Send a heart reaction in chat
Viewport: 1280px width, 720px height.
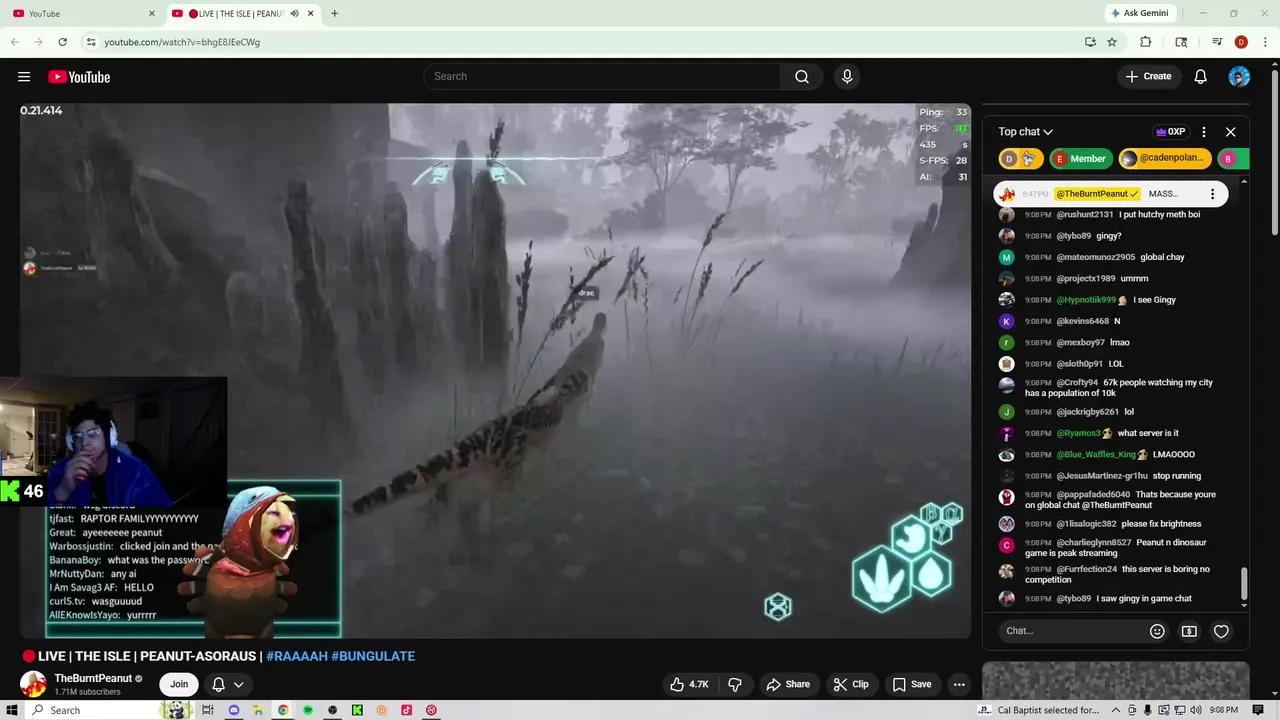pyautogui.click(x=1221, y=631)
